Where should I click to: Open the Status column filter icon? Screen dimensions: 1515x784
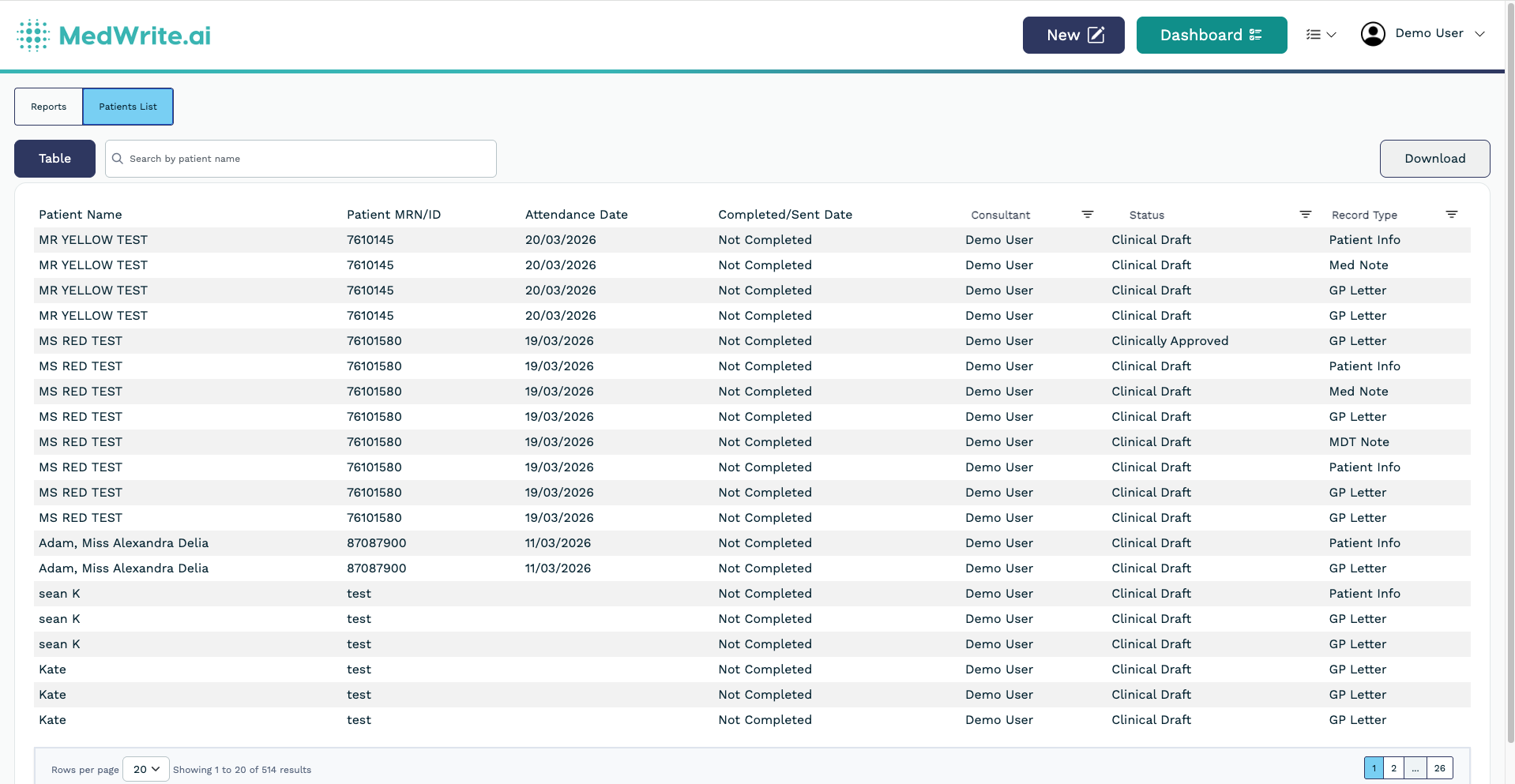[x=1305, y=215]
